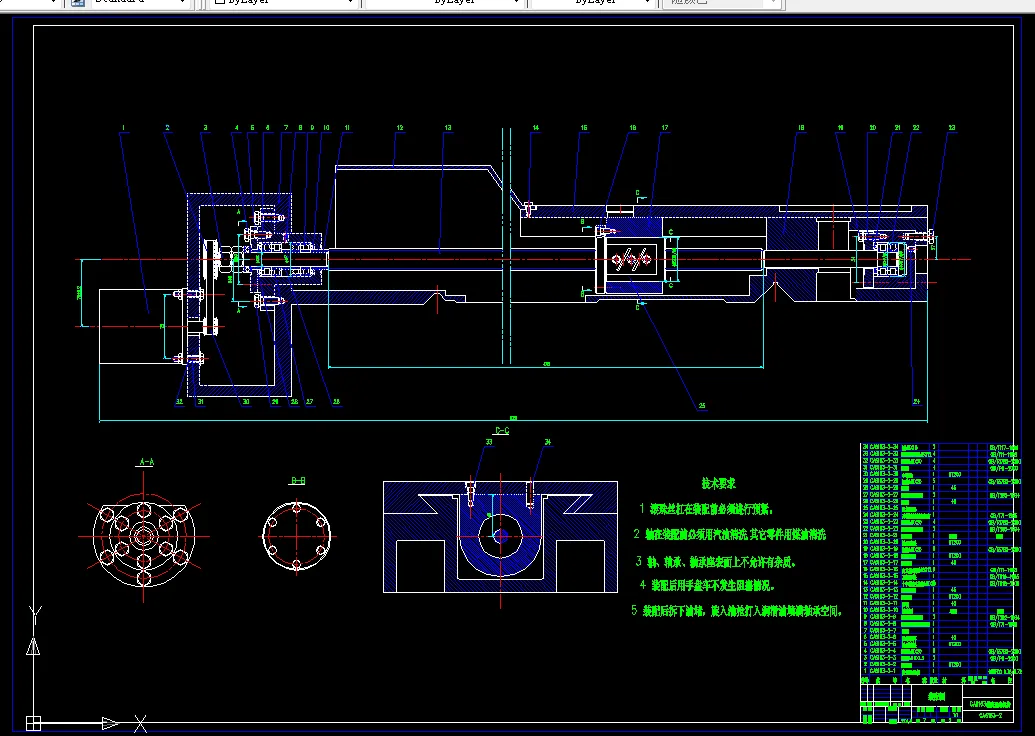This screenshot has height=736, width=1035.
Task: Select the B-B section view label
Action: 298,481
